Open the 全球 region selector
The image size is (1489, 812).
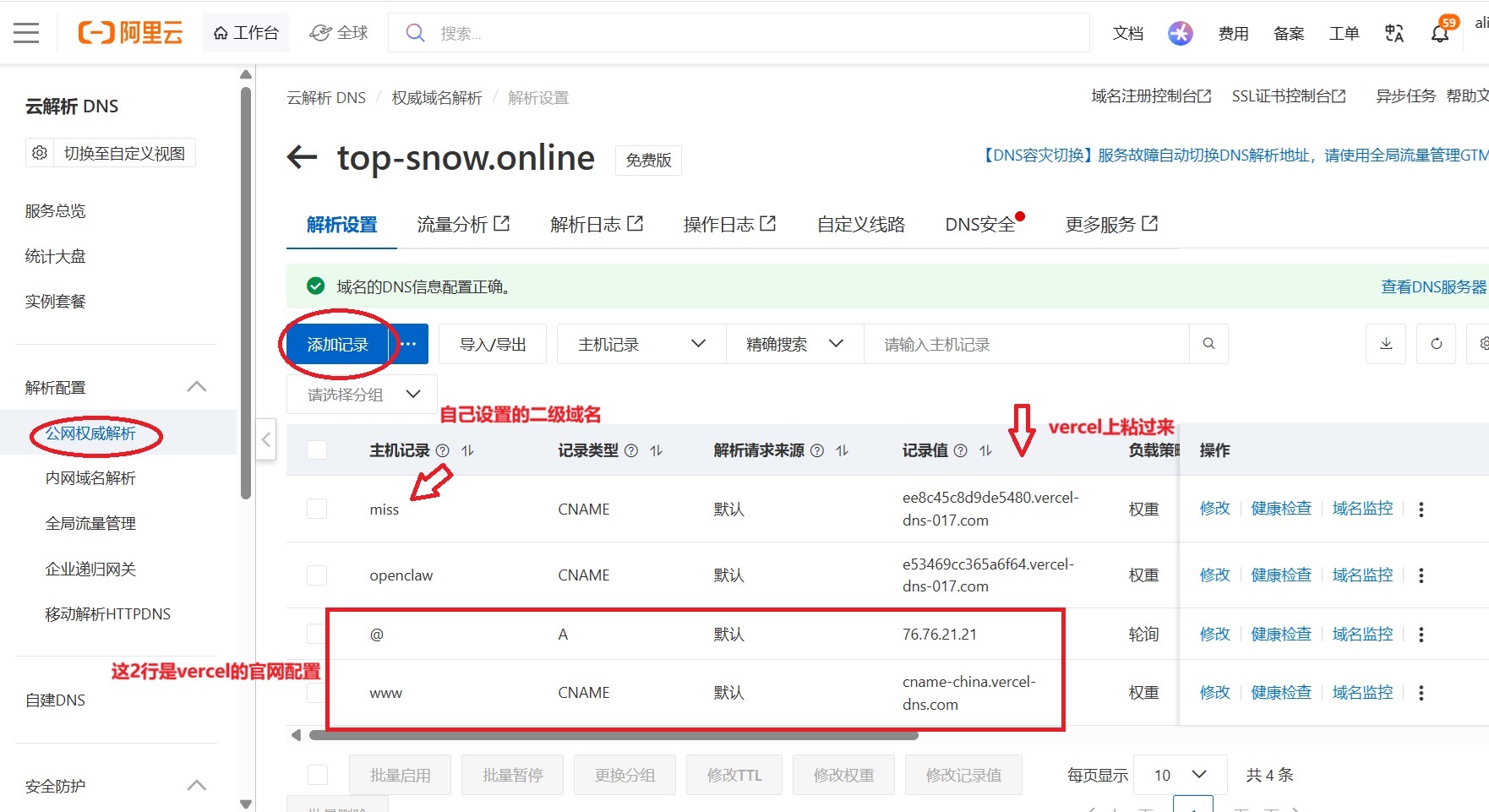tap(339, 33)
